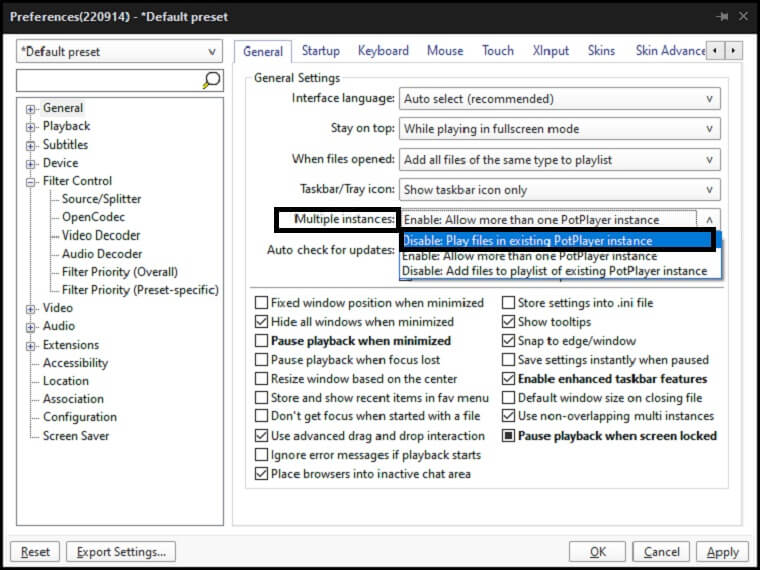Toggle Fixed window position when minimized
The width and height of the screenshot is (760, 570).
pos(261,303)
